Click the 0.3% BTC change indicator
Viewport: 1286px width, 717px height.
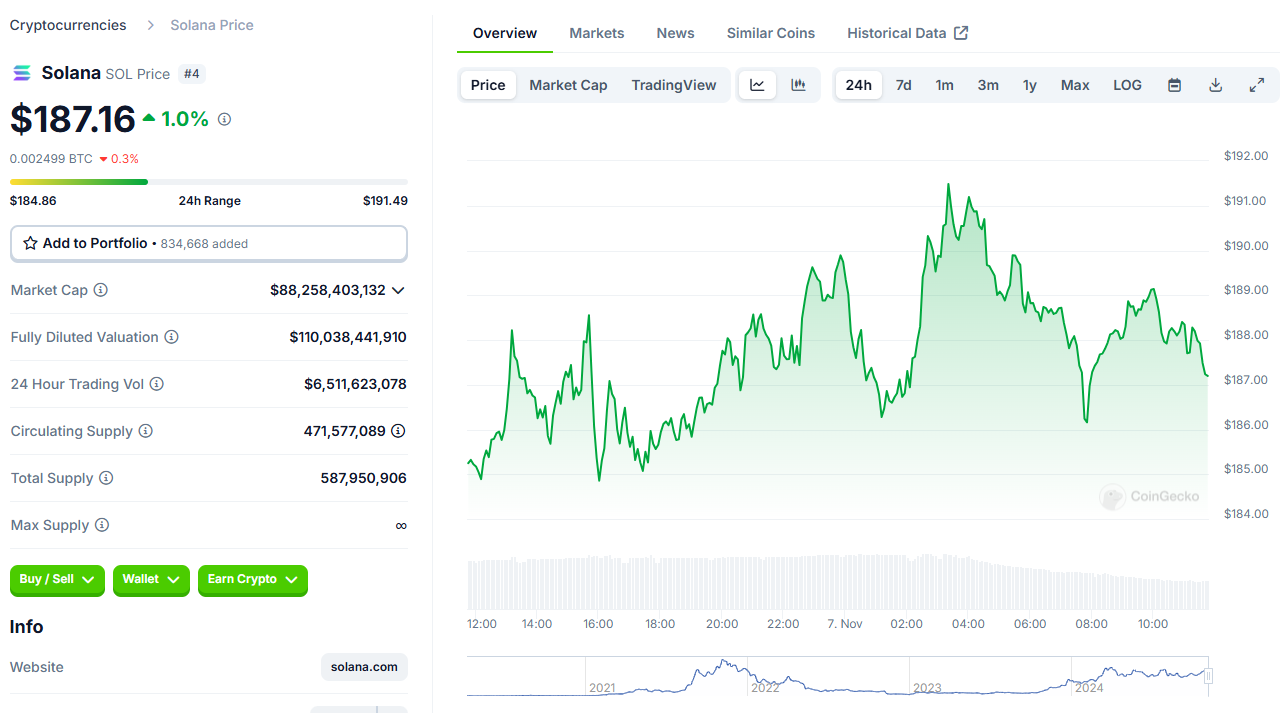(119, 159)
